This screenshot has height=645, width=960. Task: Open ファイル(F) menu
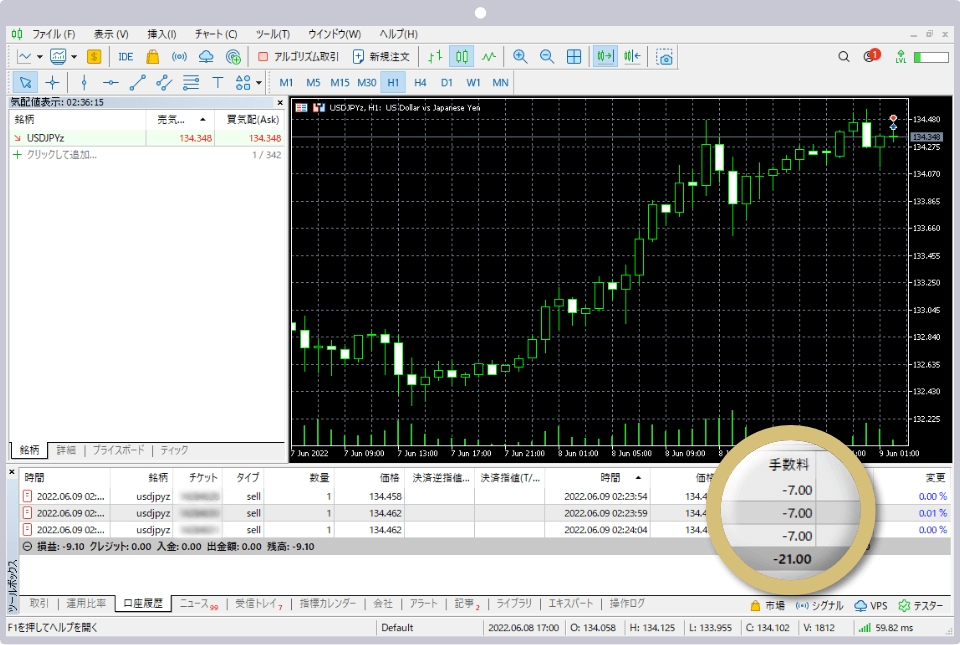53,34
